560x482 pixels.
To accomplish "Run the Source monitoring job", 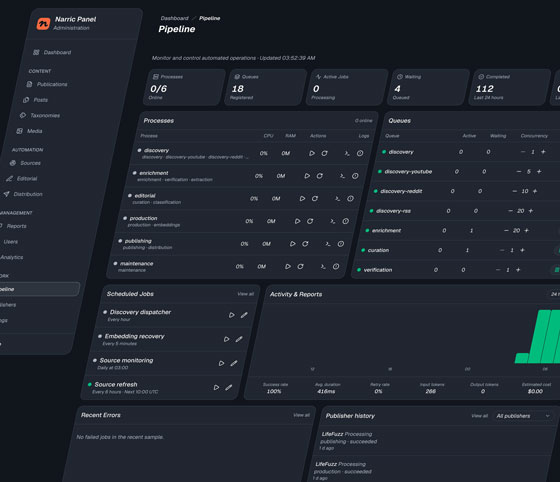I will point(221,363).
